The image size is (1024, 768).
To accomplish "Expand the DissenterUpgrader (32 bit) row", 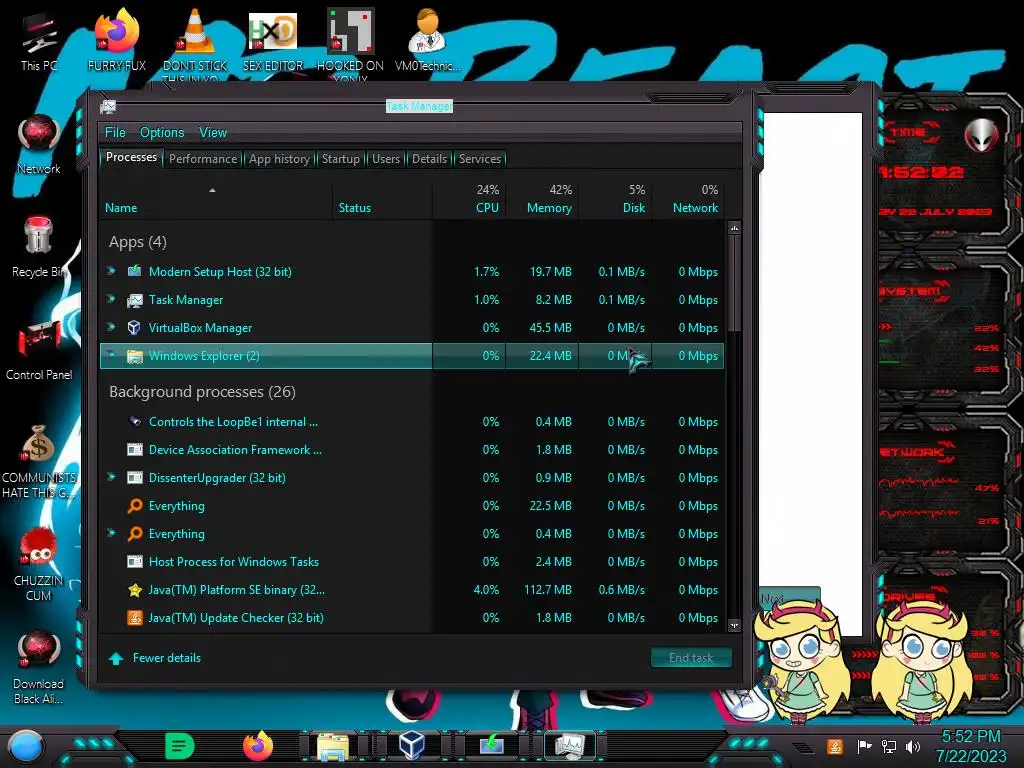I will pyautogui.click(x=112, y=477).
